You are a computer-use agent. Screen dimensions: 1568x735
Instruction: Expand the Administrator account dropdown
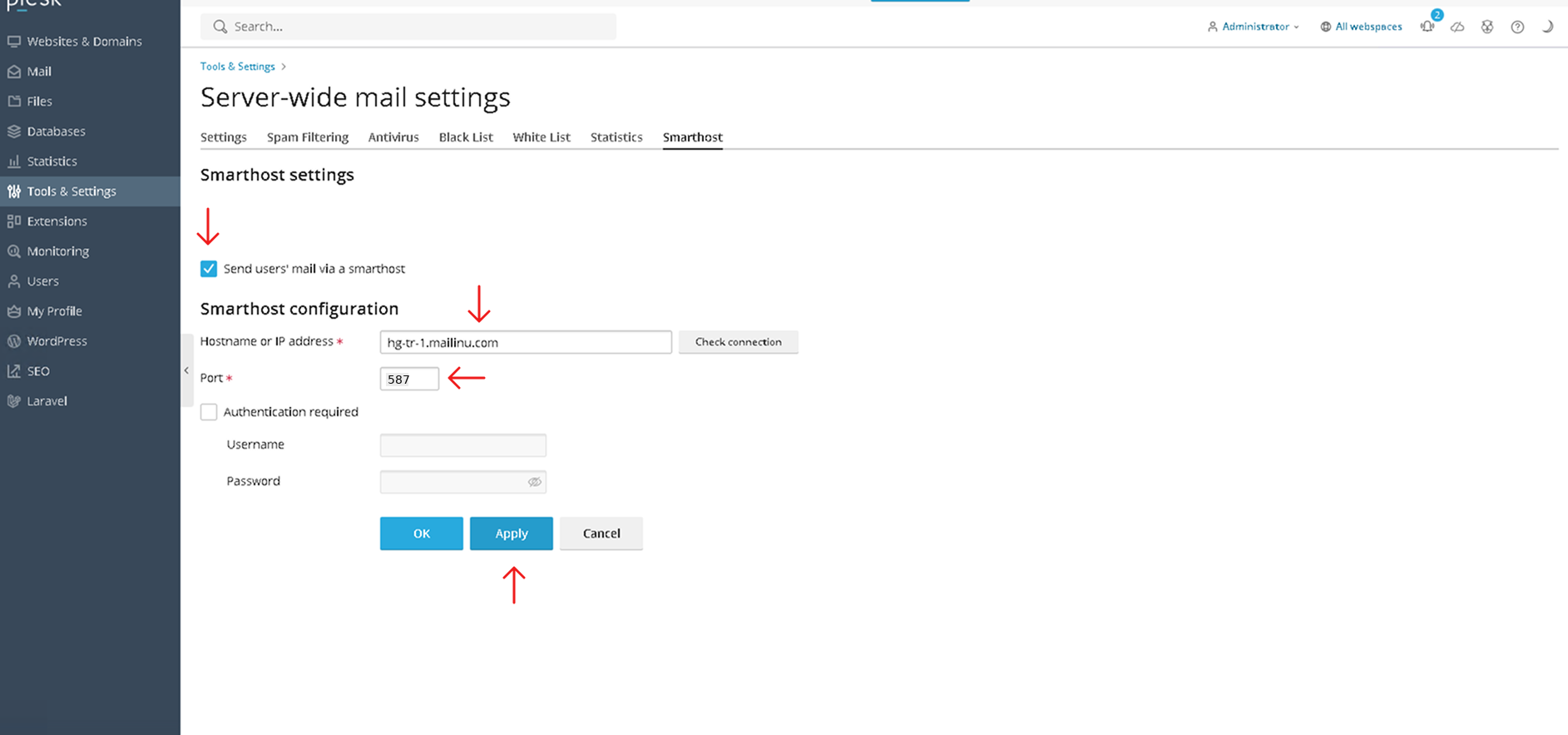[x=1254, y=27]
